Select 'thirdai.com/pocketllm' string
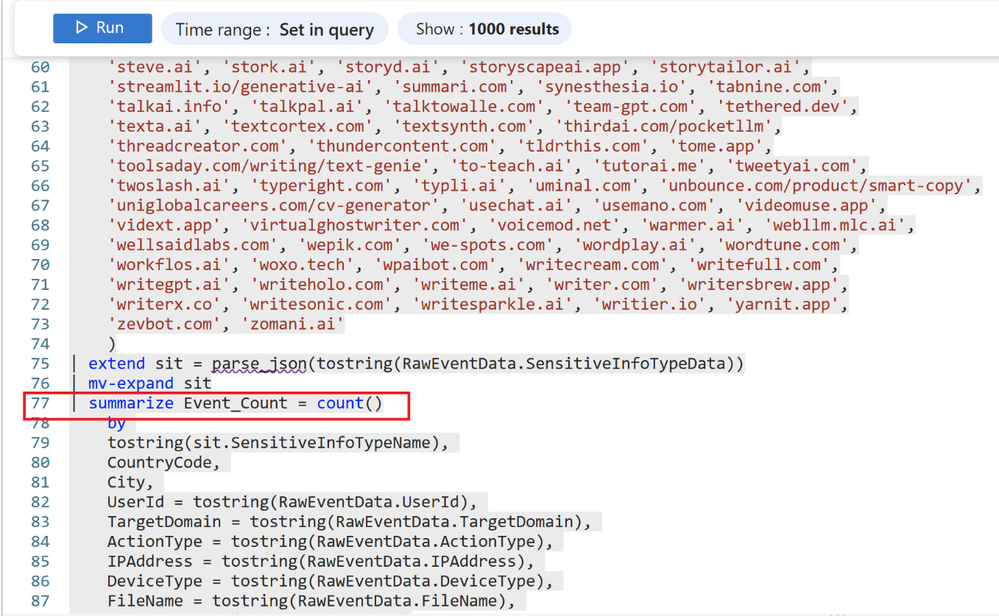Image resolution: width=999 pixels, height=616 pixels. pos(663,126)
